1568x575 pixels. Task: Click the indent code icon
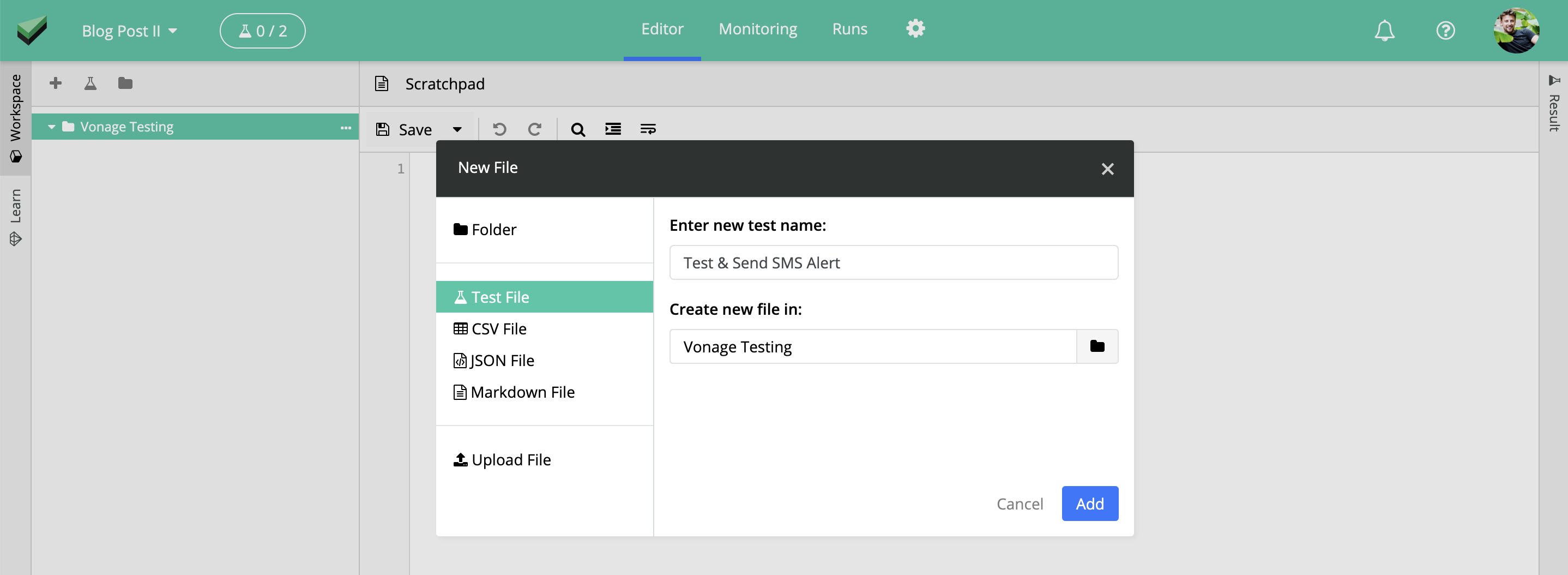(613, 129)
